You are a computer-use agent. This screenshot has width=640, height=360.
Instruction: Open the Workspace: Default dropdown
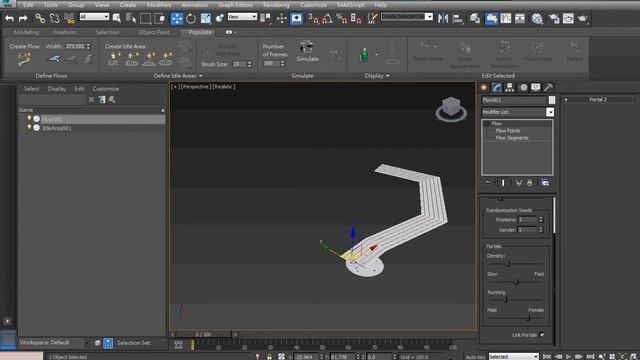coord(53,342)
